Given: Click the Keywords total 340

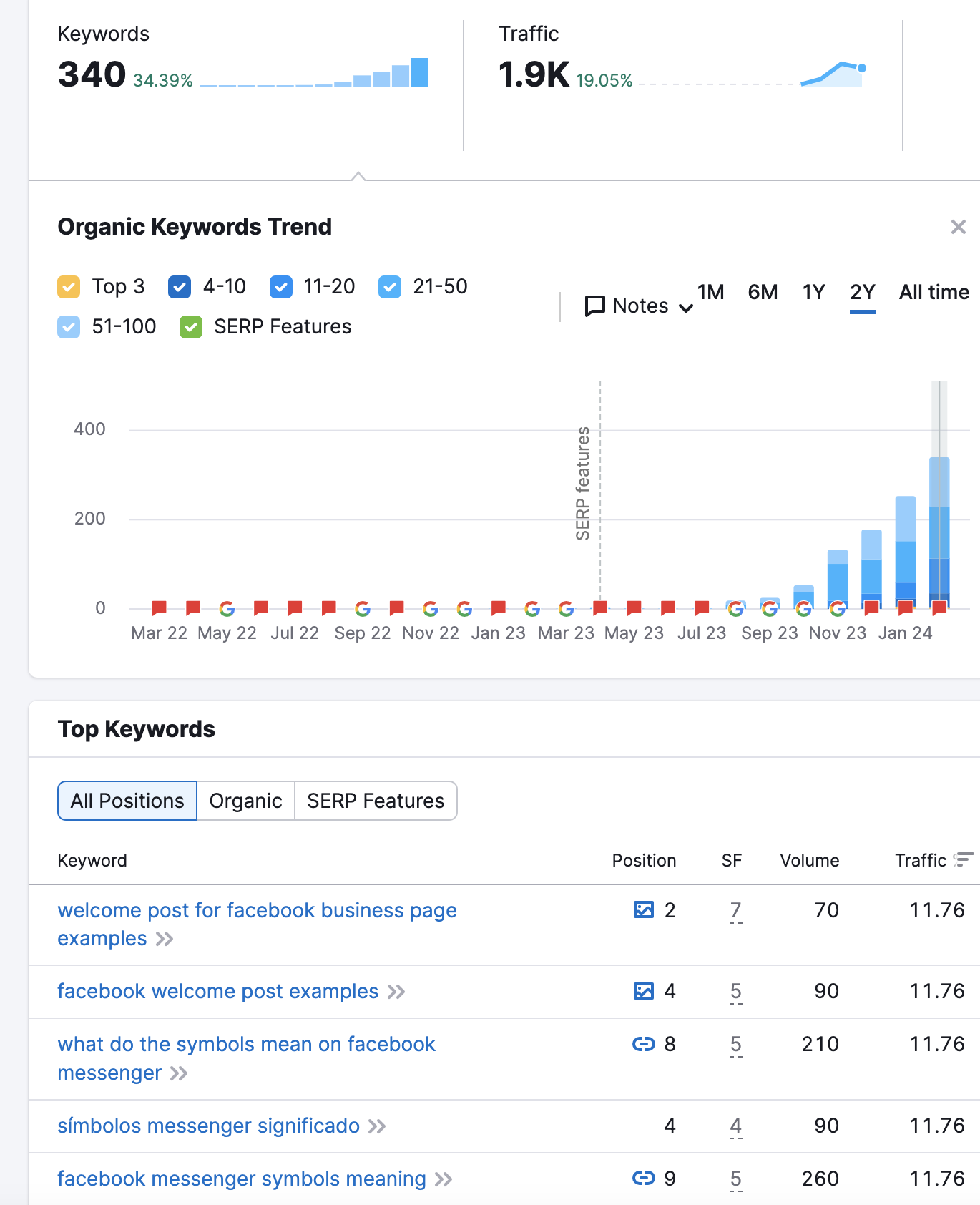Looking at the screenshot, I should pos(92,74).
